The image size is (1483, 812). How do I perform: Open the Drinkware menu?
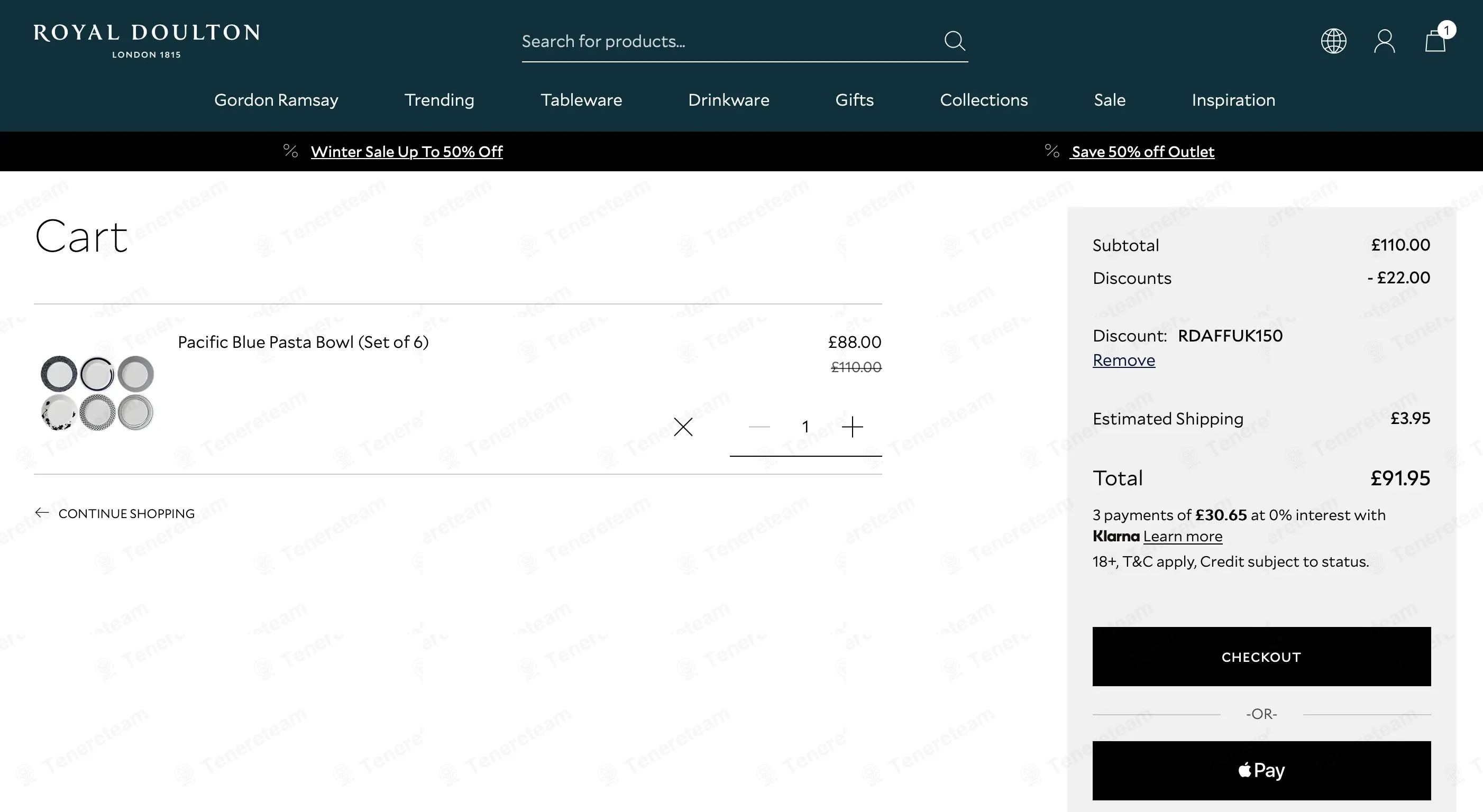(x=729, y=100)
